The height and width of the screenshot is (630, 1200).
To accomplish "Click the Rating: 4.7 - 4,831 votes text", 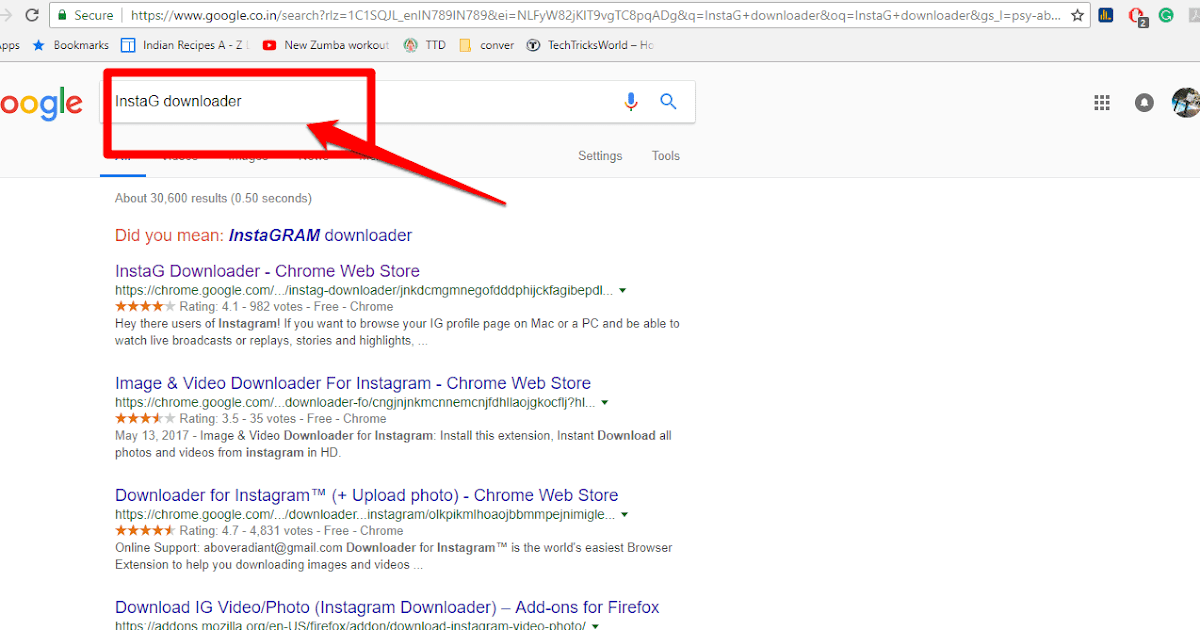I will coord(291,531).
